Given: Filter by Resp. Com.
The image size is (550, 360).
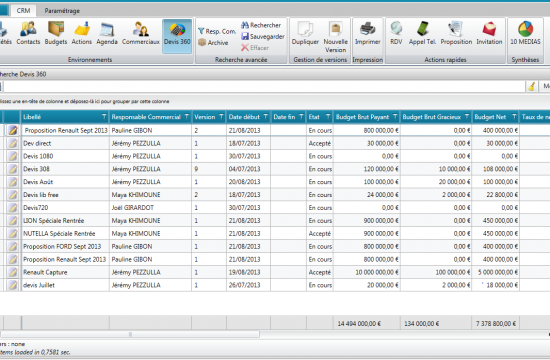Looking at the screenshot, I should [x=217, y=31].
